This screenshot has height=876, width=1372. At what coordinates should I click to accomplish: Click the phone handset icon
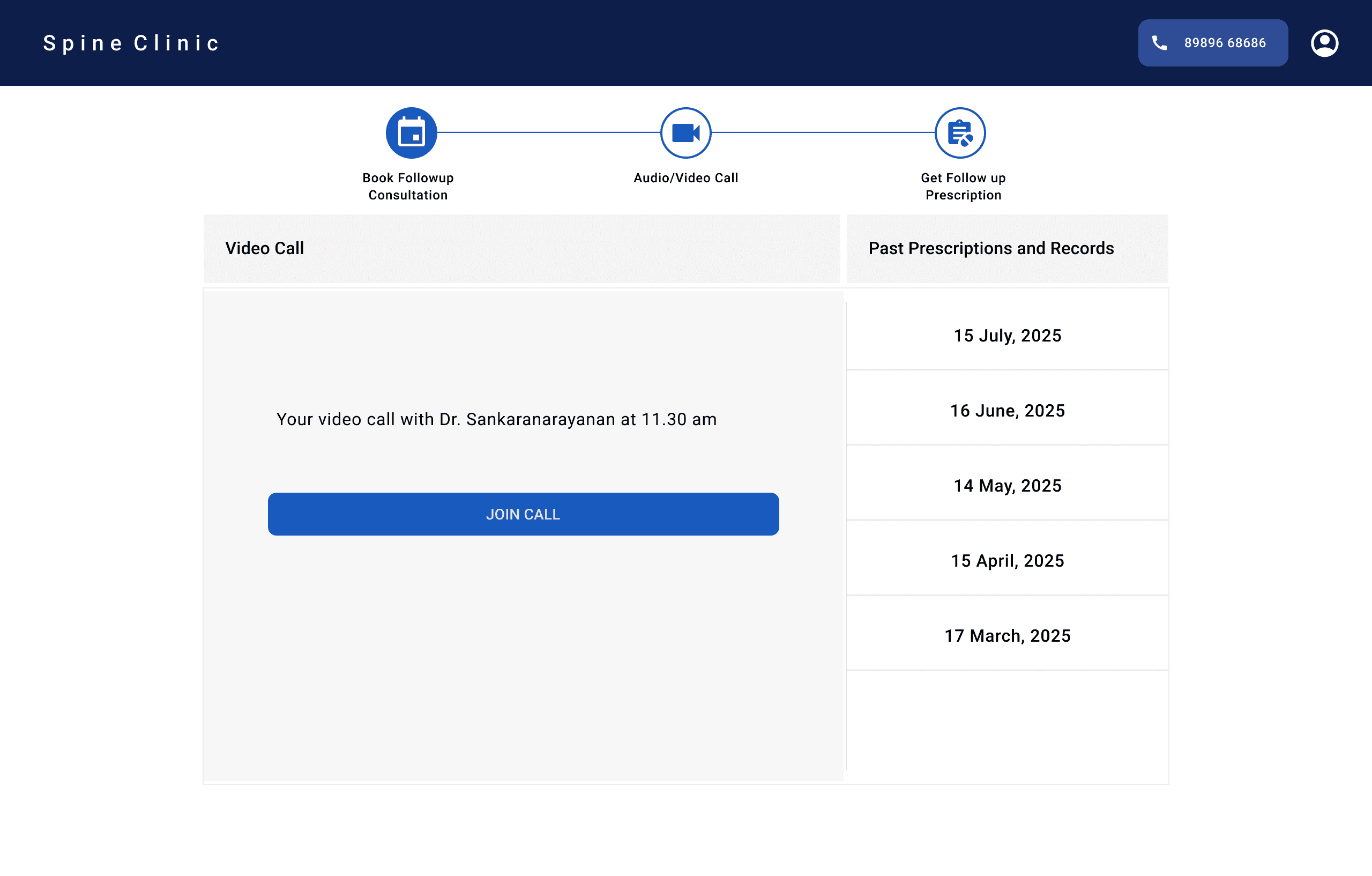[1159, 43]
